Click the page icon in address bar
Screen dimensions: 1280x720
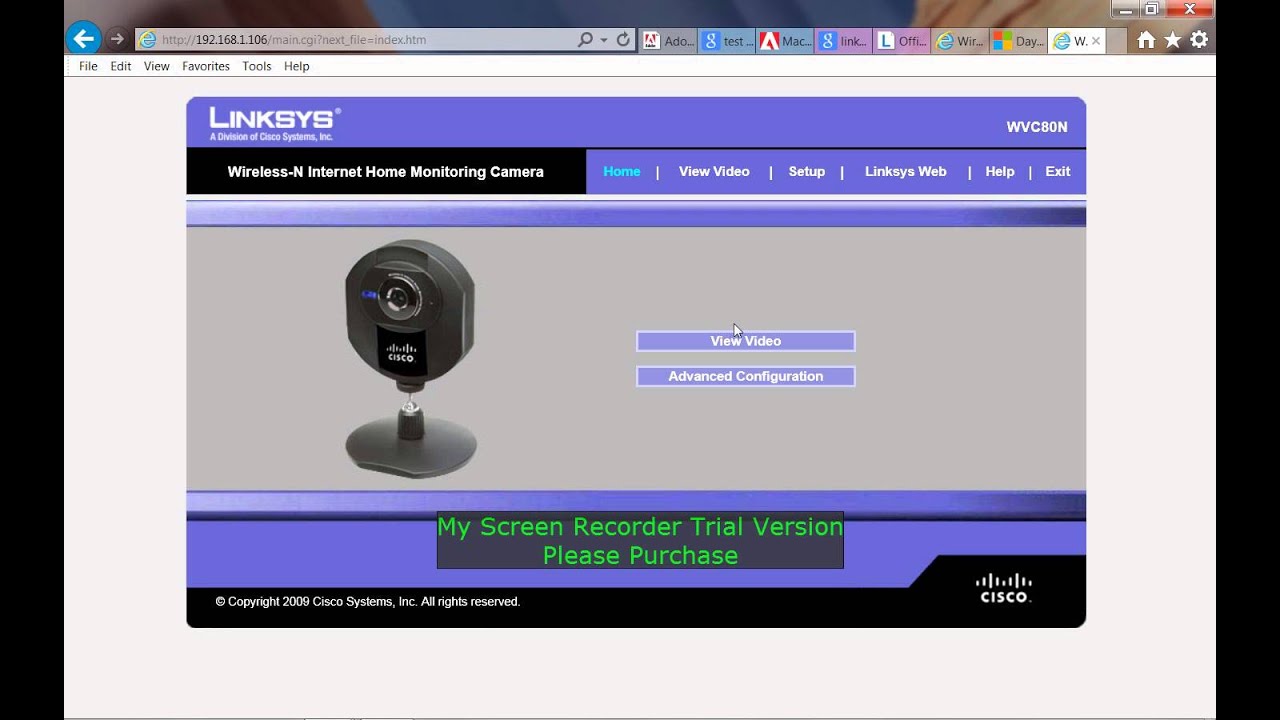pos(148,40)
